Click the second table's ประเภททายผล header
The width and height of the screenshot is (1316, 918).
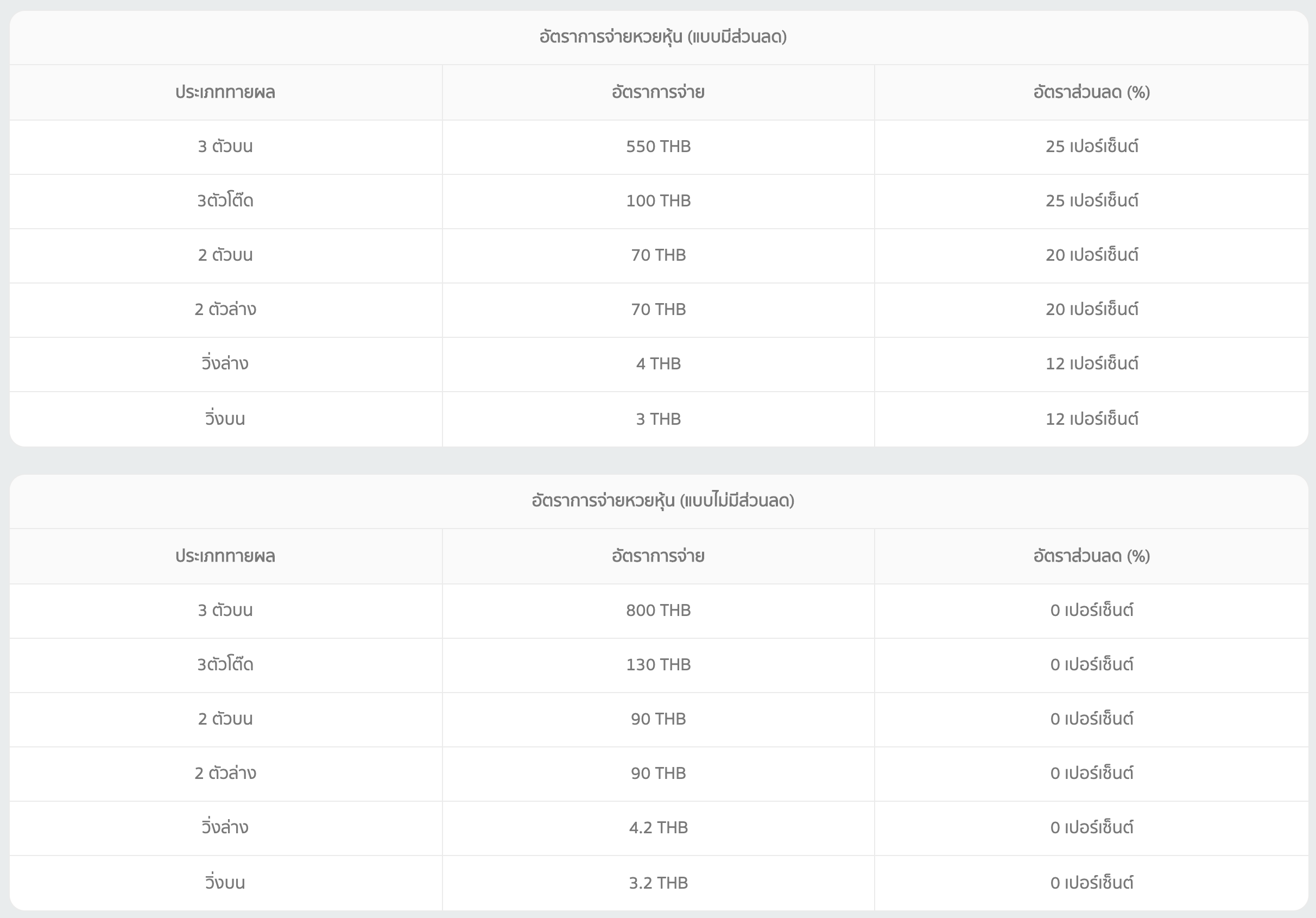[x=225, y=556]
